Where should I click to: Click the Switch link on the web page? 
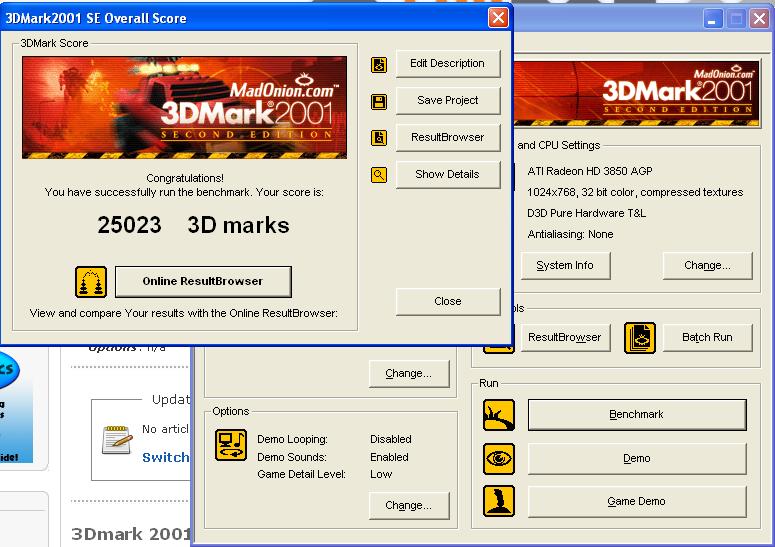[x=166, y=458]
